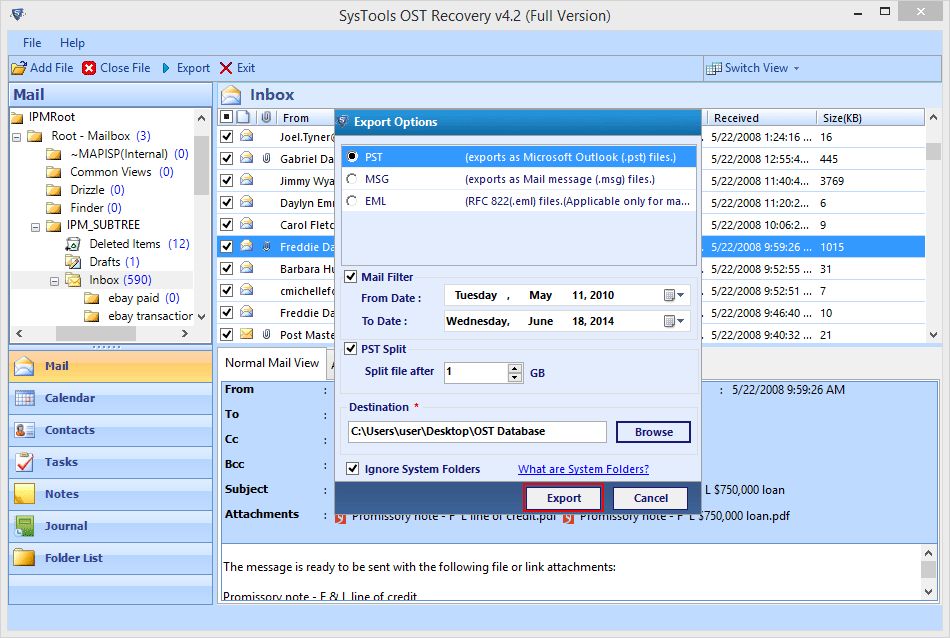The width and height of the screenshot is (950, 638).
Task: Click the Destination path input field
Action: click(x=477, y=431)
